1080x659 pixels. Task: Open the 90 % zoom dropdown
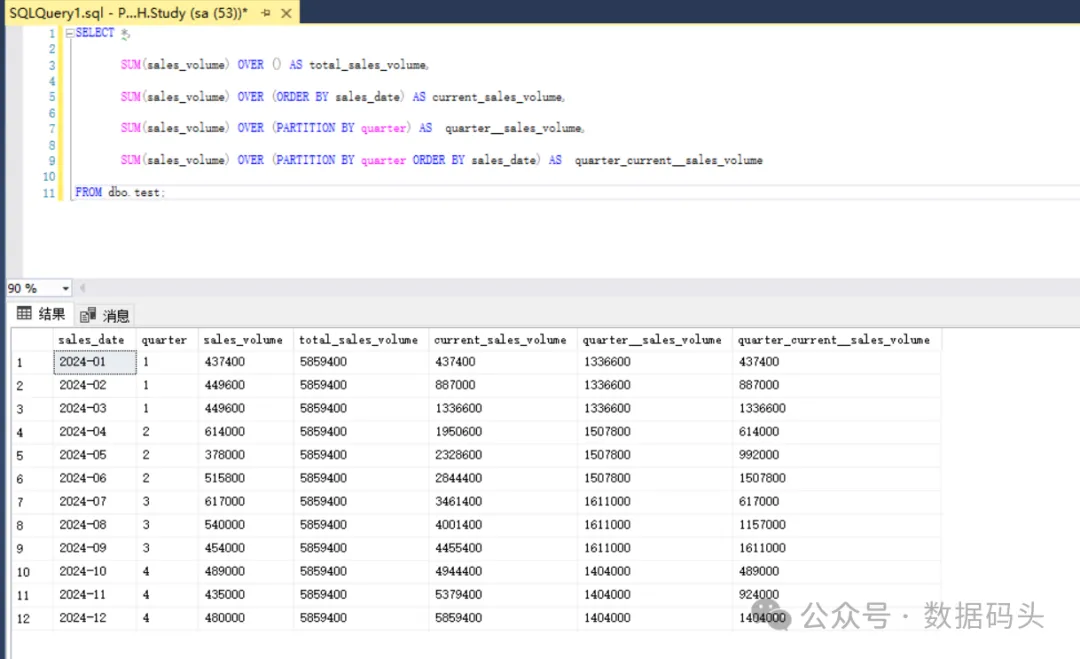tap(65, 289)
